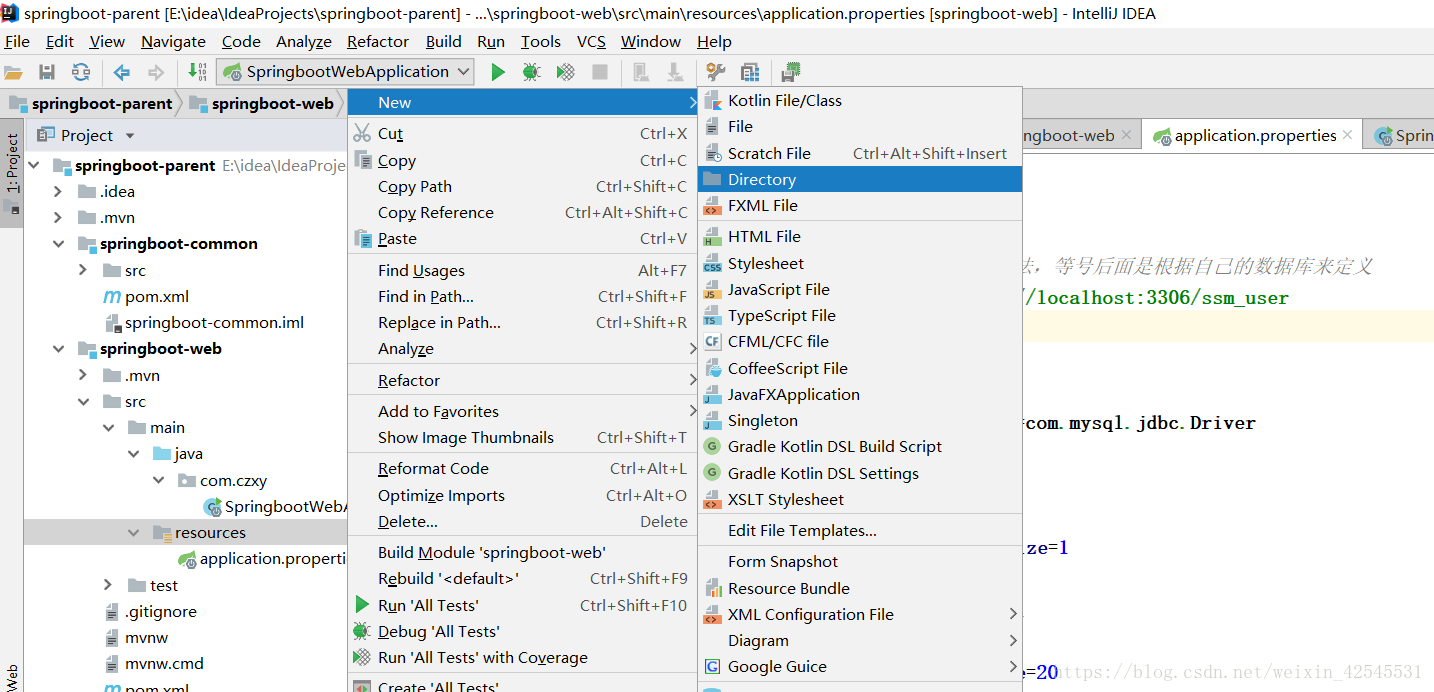Open the Project view dropdown arrow
Screen dimensions: 1434x692
tap(130, 136)
